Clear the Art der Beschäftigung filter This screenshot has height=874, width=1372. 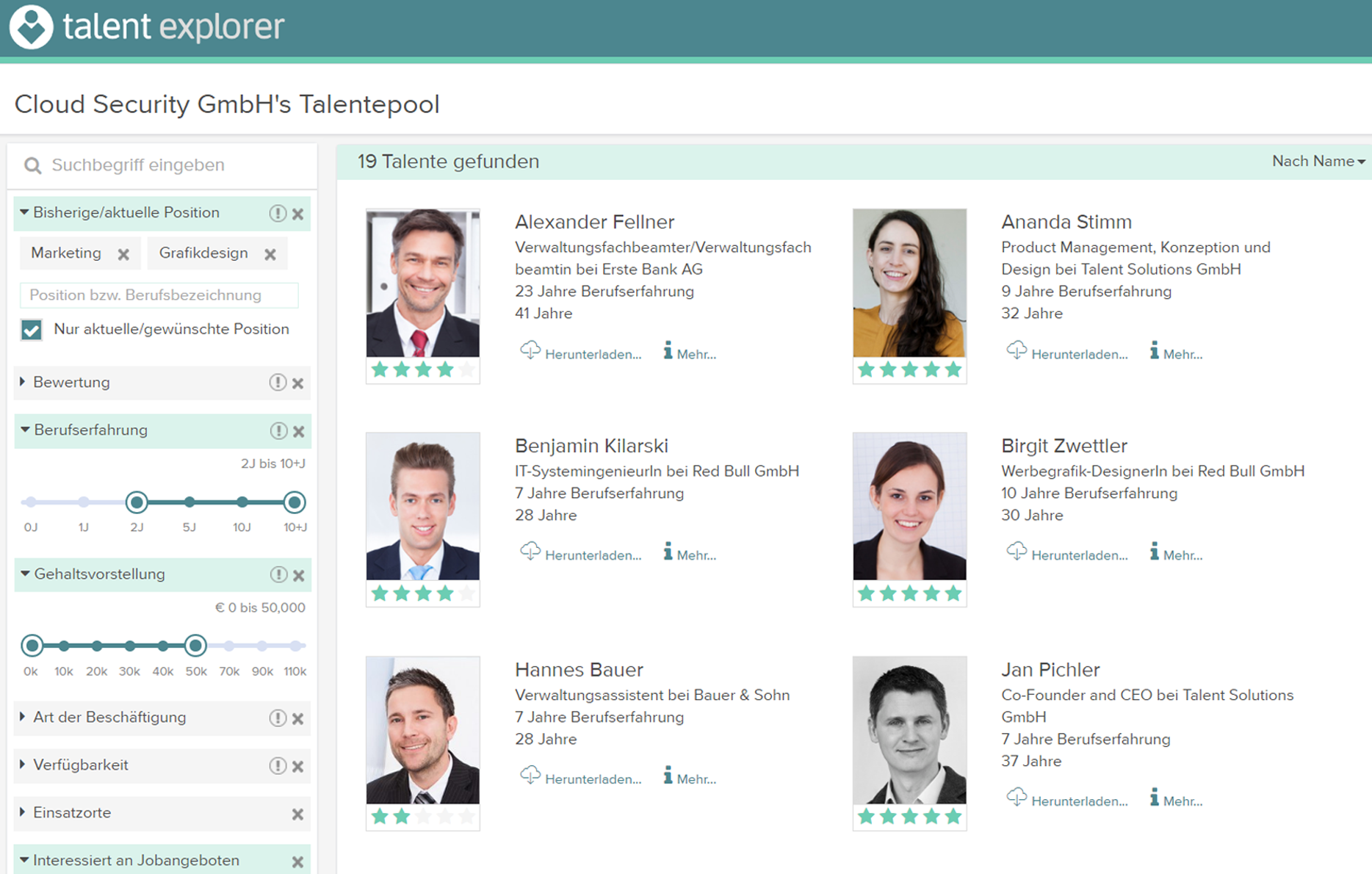click(298, 718)
